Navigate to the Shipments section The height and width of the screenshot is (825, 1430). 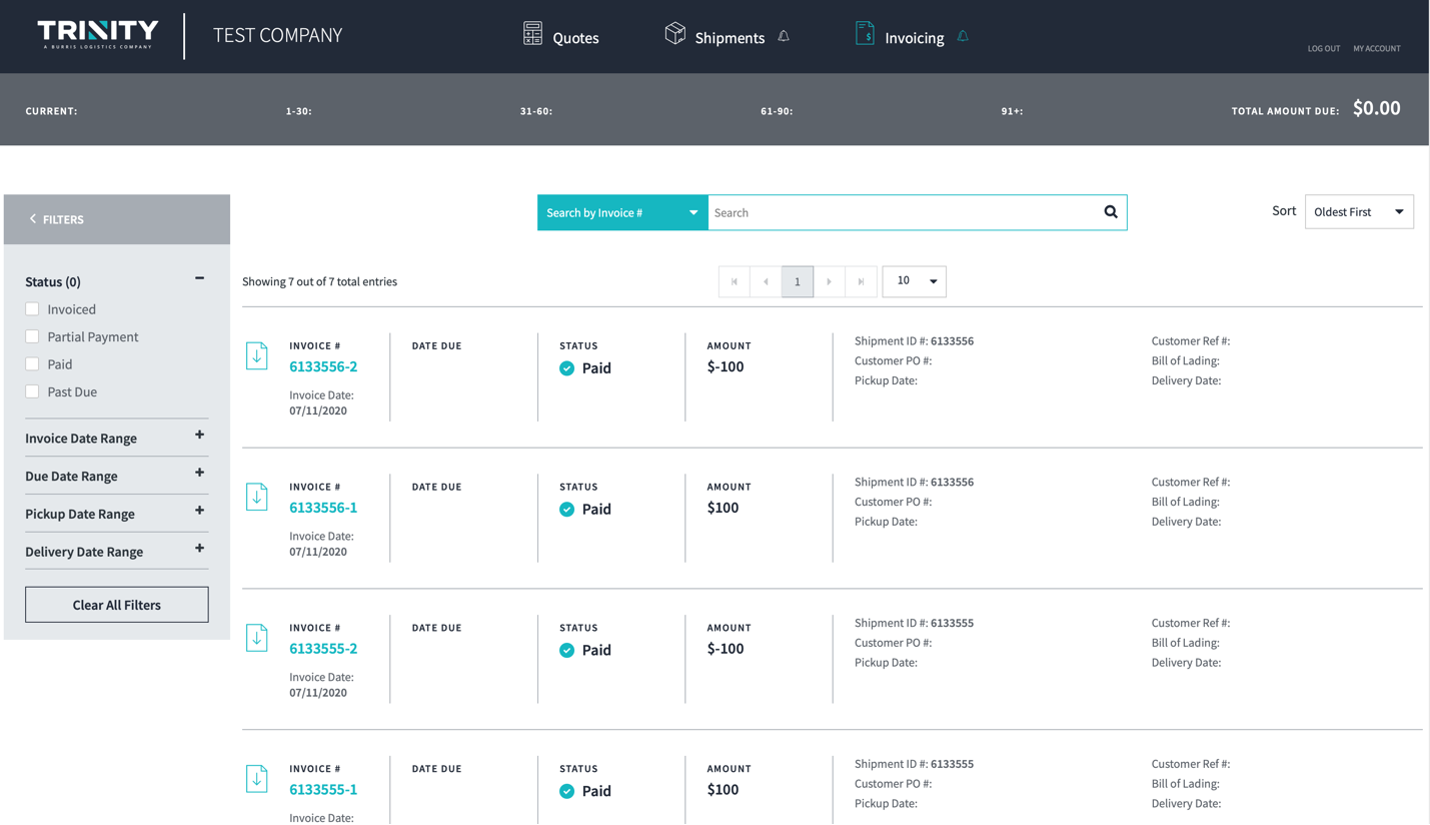click(715, 37)
